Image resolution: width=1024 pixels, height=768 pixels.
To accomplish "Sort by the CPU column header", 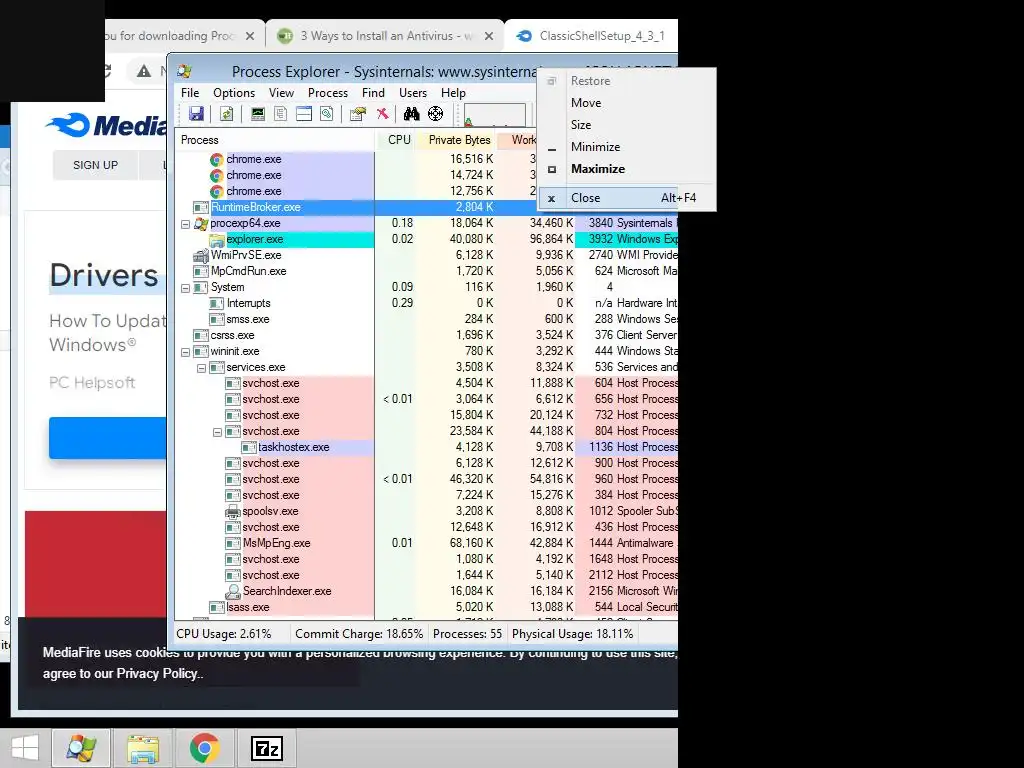I will pos(396,140).
